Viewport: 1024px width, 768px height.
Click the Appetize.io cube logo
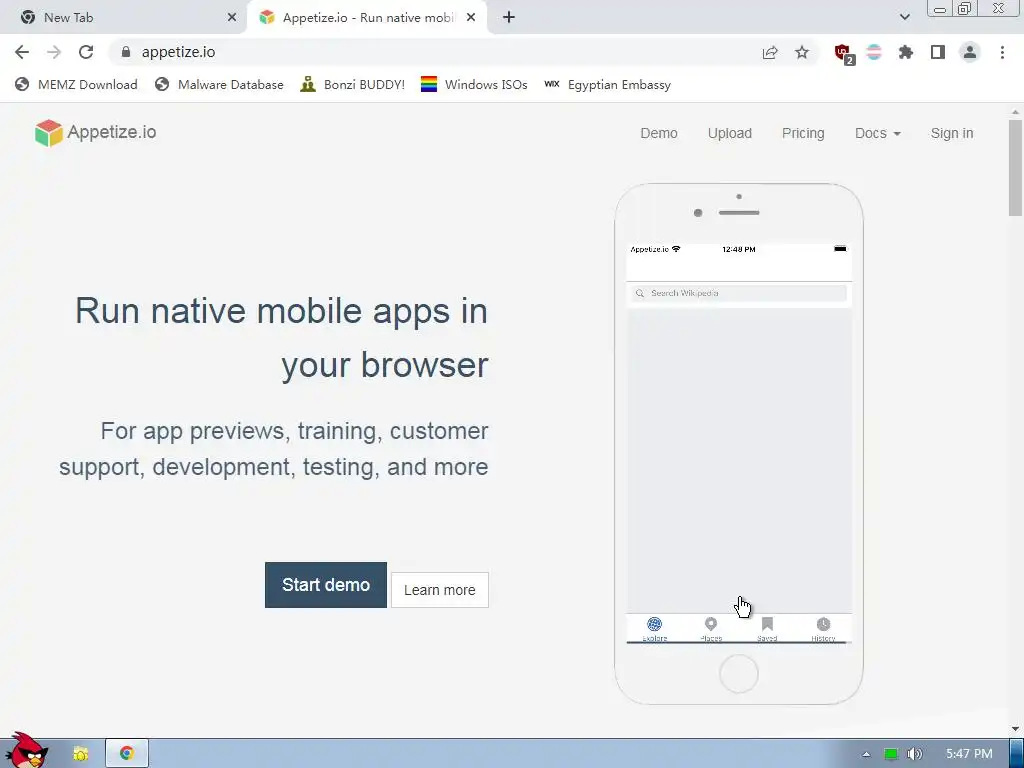48,133
